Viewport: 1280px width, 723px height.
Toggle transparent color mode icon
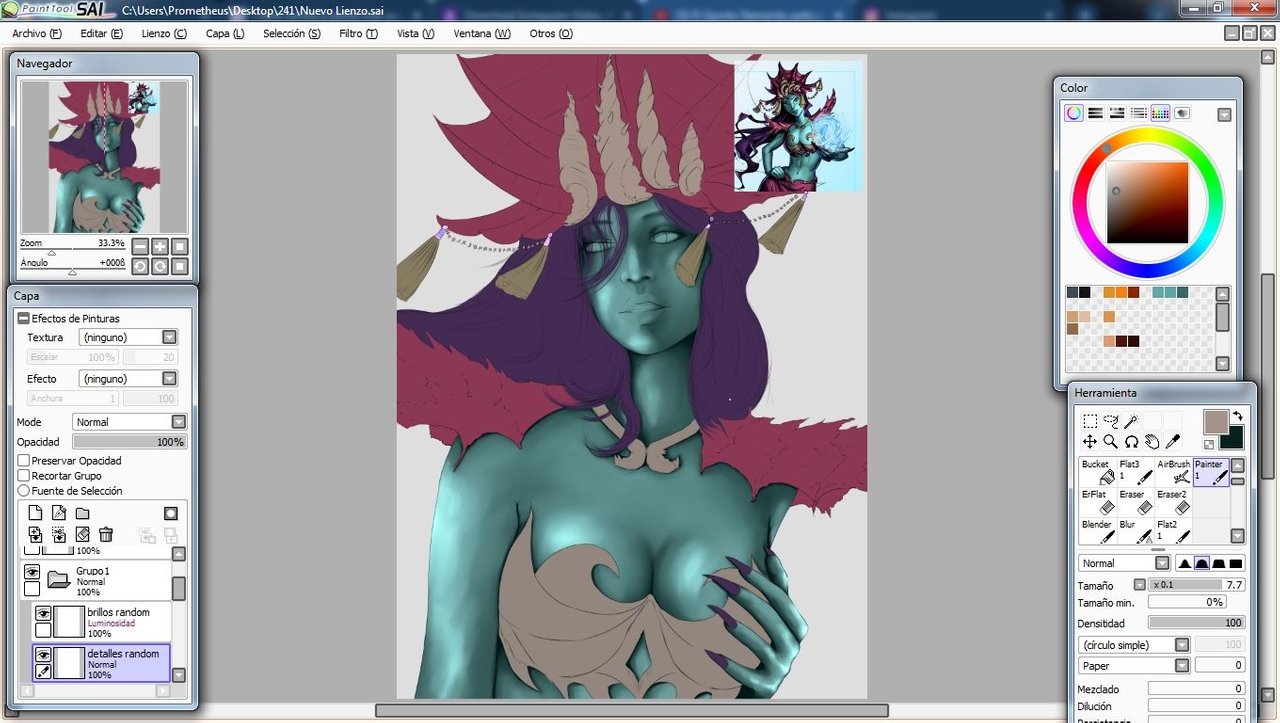pyautogui.click(x=1210, y=443)
